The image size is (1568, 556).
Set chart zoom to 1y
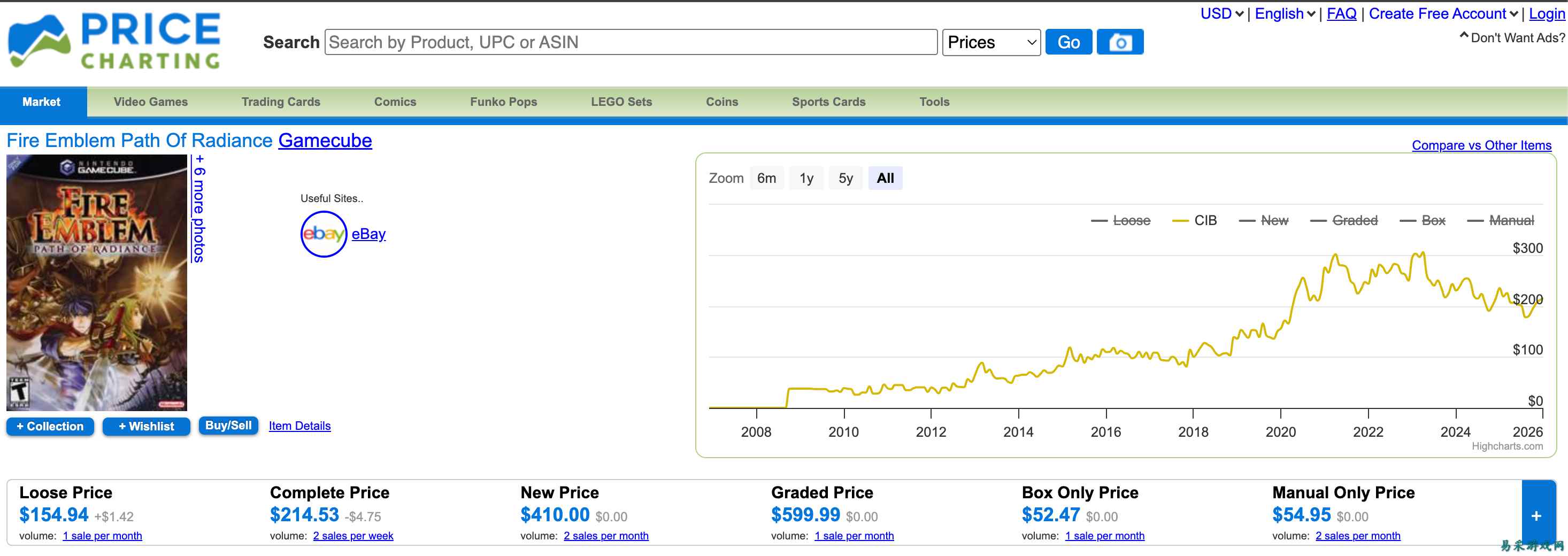pyautogui.click(x=806, y=178)
